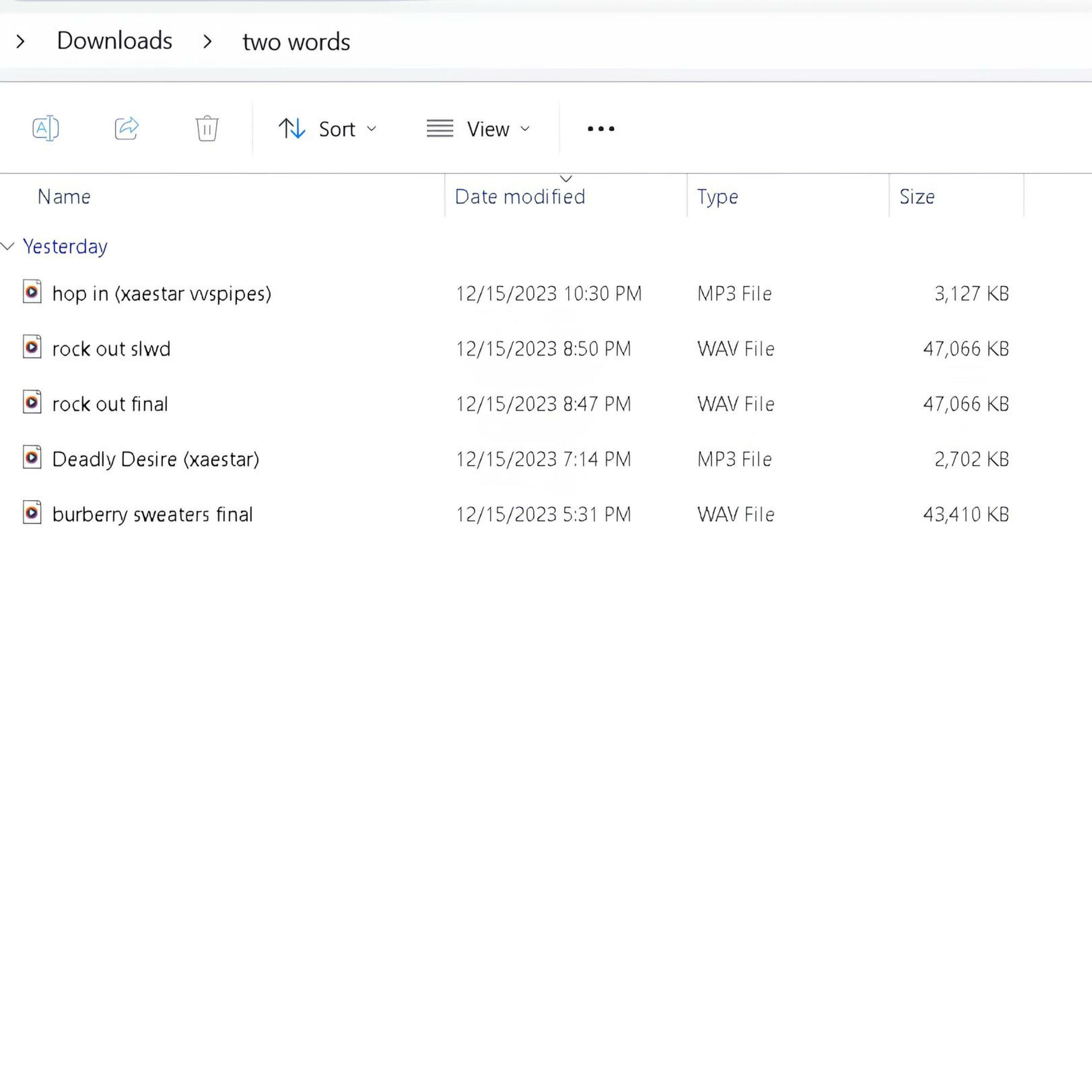Select the file Deadly Desire (xaestar)
The image size is (1092, 1092).
pyautogui.click(x=155, y=459)
